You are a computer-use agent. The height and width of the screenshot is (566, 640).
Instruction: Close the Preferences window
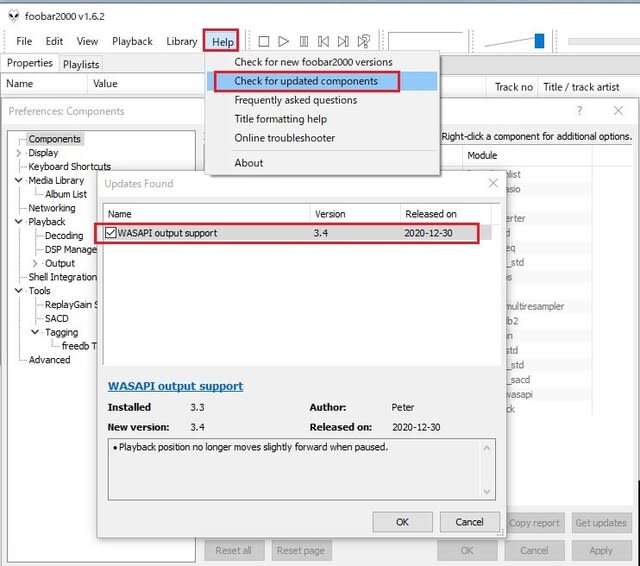[x=618, y=111]
